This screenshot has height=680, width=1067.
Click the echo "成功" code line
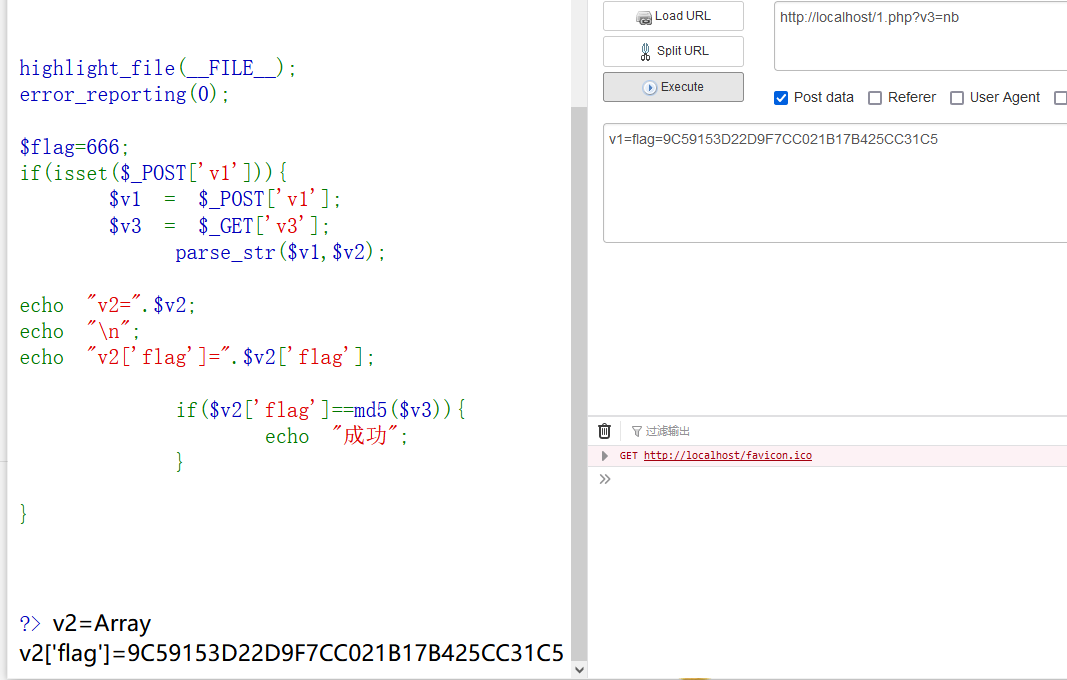(336, 436)
